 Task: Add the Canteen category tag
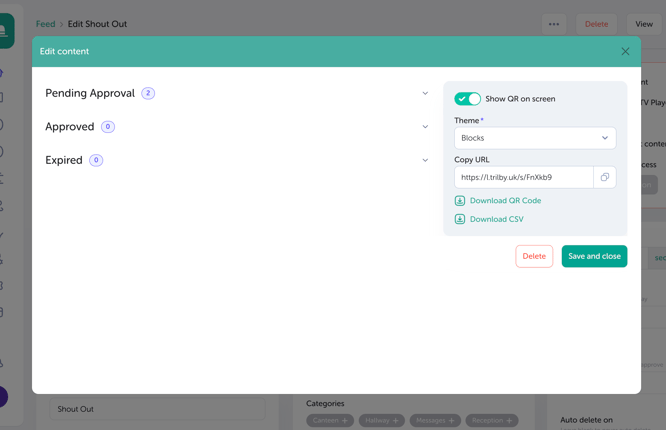tap(330, 420)
